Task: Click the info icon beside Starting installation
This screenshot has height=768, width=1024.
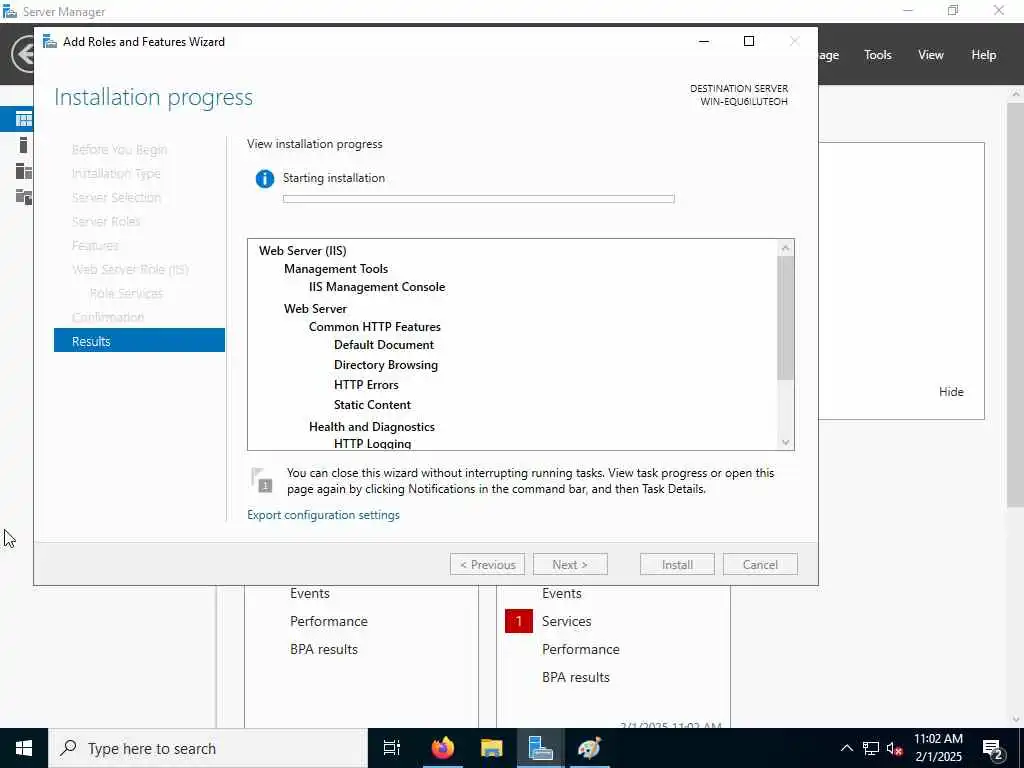Action: click(x=264, y=178)
